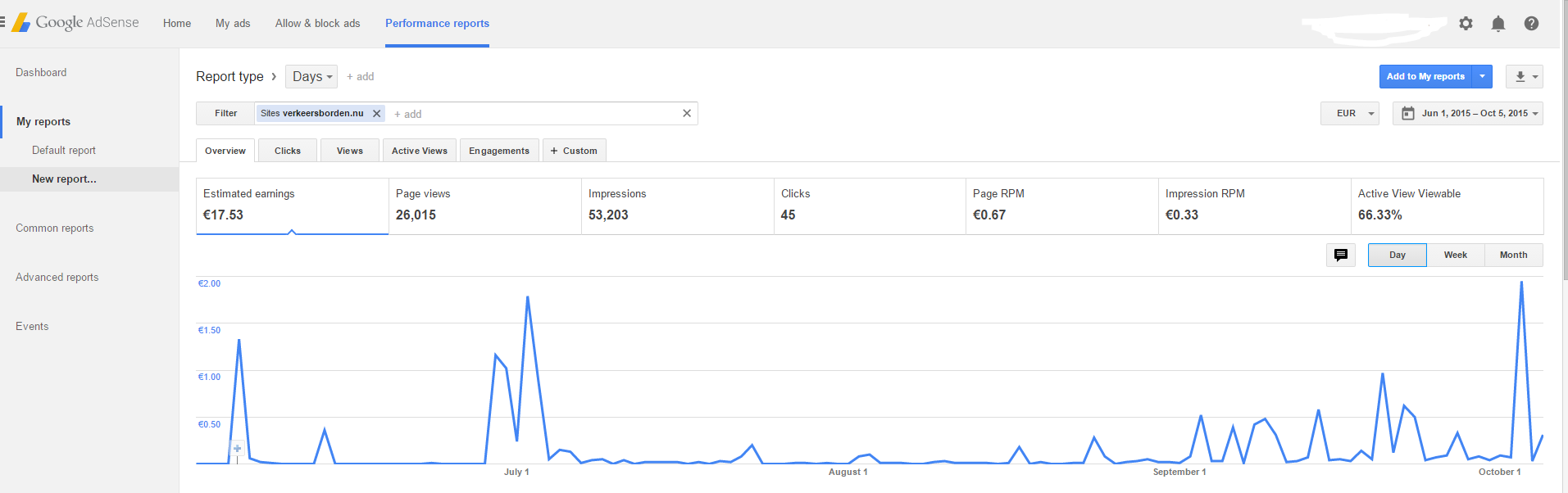Switch chart grouping to Month
Viewport: 1568px width, 493px height.
coord(1514,255)
